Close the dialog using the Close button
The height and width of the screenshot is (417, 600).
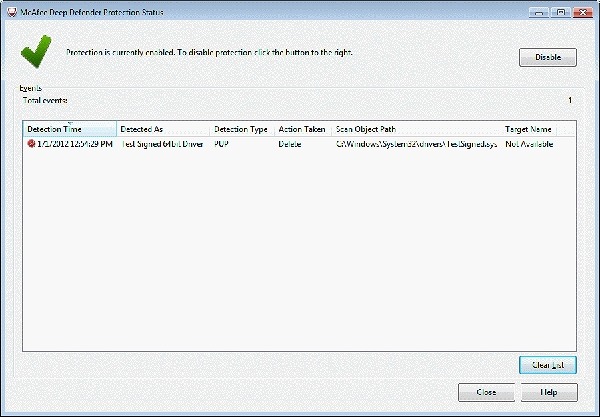[x=486, y=392]
